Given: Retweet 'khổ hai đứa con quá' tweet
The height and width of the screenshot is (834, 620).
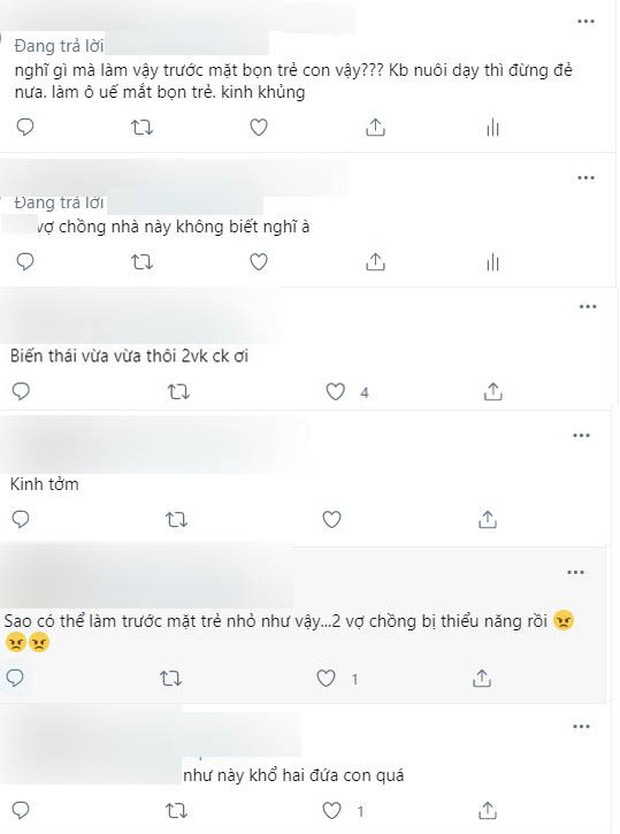Looking at the screenshot, I should (176, 811).
